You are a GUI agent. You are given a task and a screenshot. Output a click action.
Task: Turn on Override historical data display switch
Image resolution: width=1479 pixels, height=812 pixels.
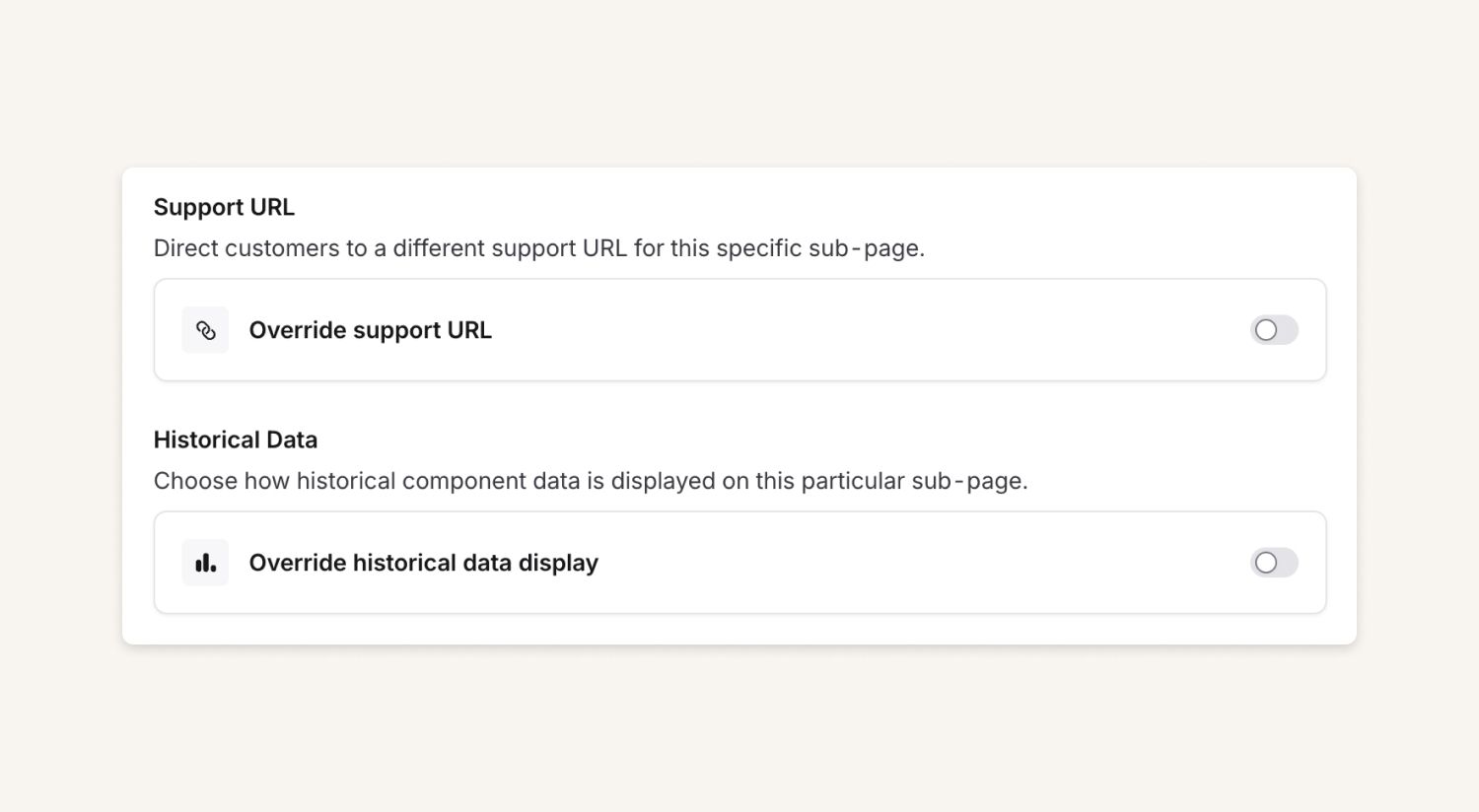1274,563
